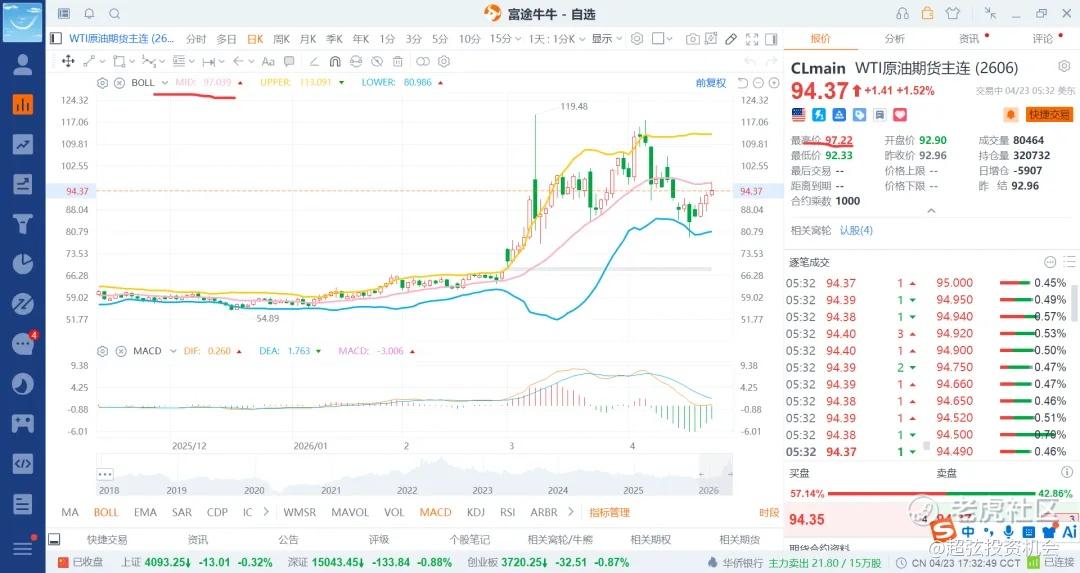Screen dimensions: 1080x573
Task: Expand the 显示 display dropdown
Action: pyautogui.click(x=605, y=39)
